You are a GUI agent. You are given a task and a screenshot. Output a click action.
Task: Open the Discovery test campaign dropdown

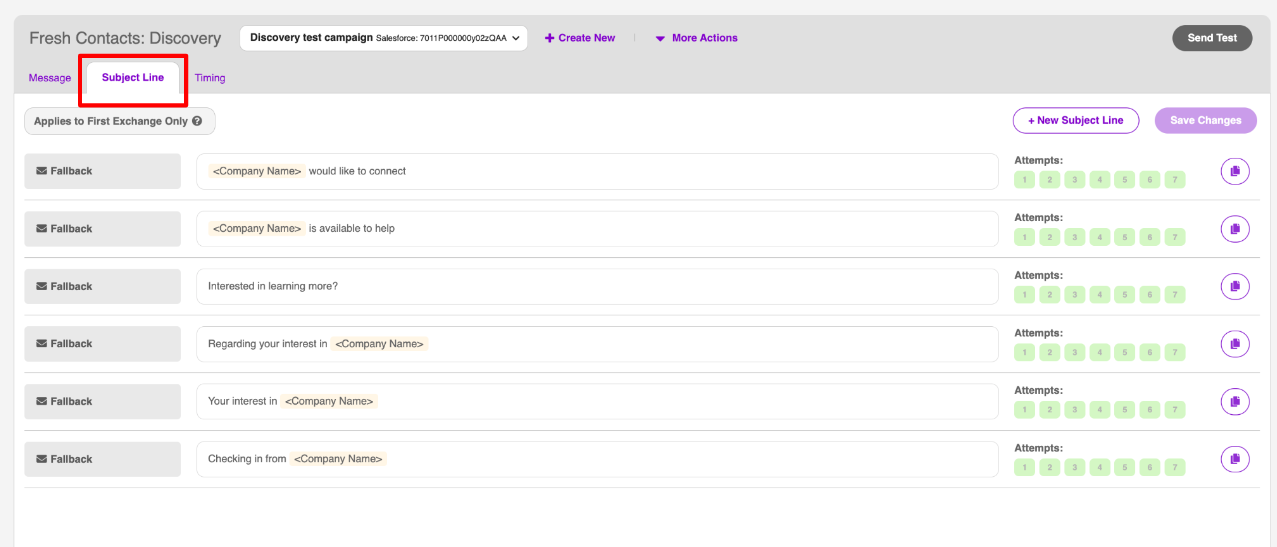pyautogui.click(x=383, y=38)
